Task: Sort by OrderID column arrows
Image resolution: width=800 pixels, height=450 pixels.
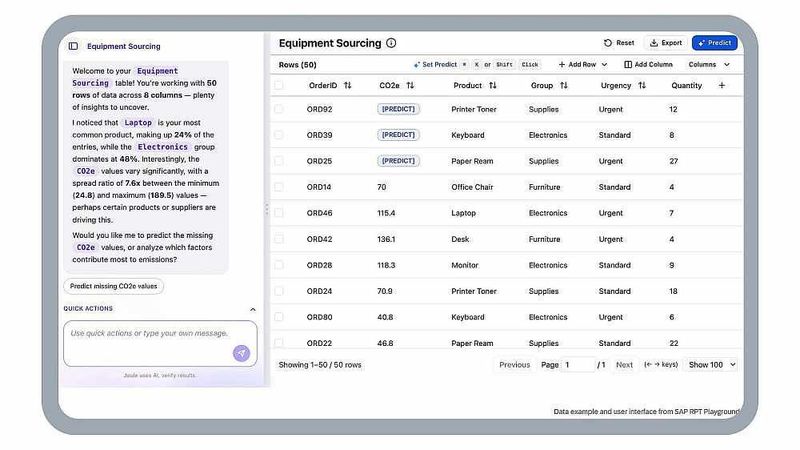Action: 347,86
